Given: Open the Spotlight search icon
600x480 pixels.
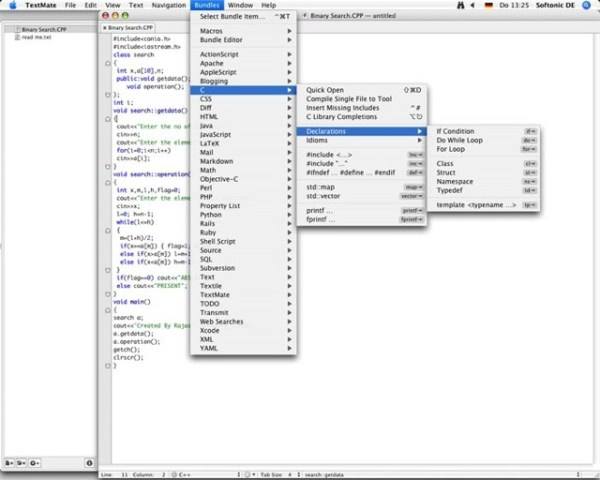Looking at the screenshot, I should (586, 5).
